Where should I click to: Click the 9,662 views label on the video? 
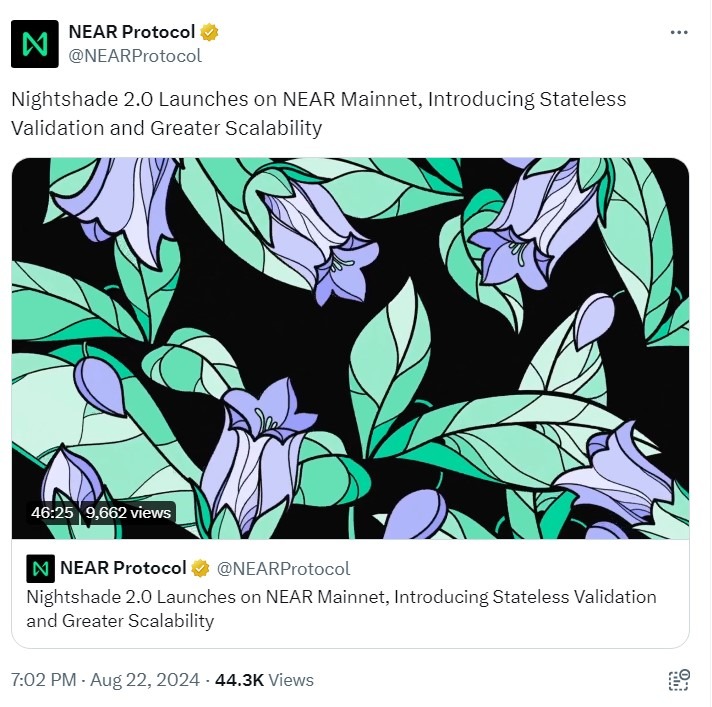click(129, 513)
